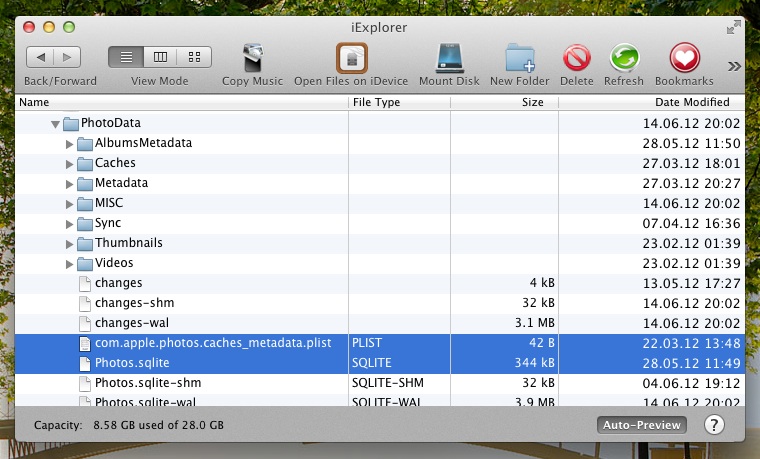
Task: Create a New Folder
Action: pos(520,58)
